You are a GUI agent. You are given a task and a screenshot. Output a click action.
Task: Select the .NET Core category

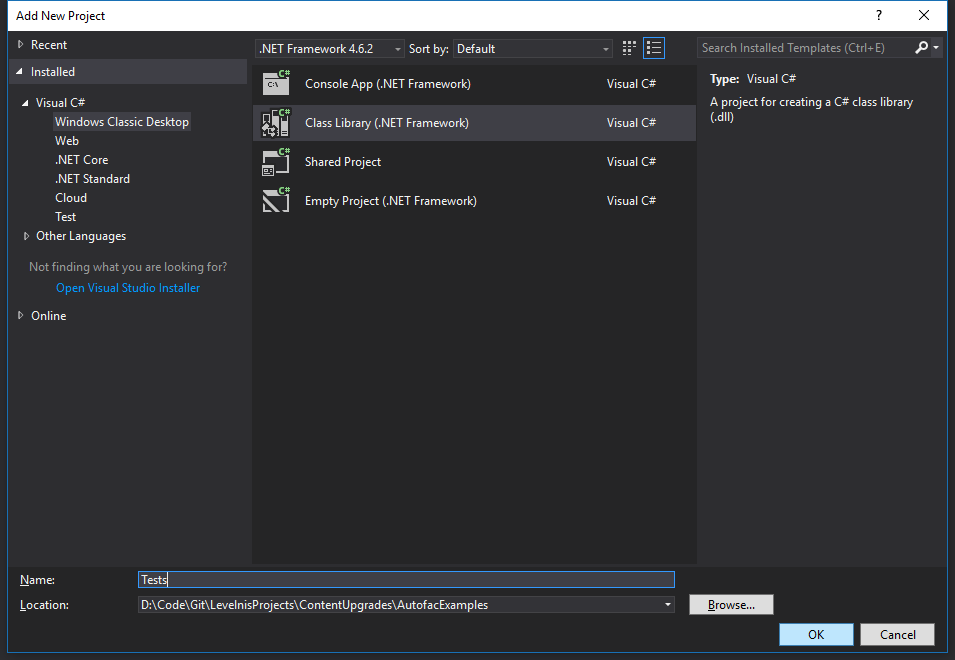82,160
